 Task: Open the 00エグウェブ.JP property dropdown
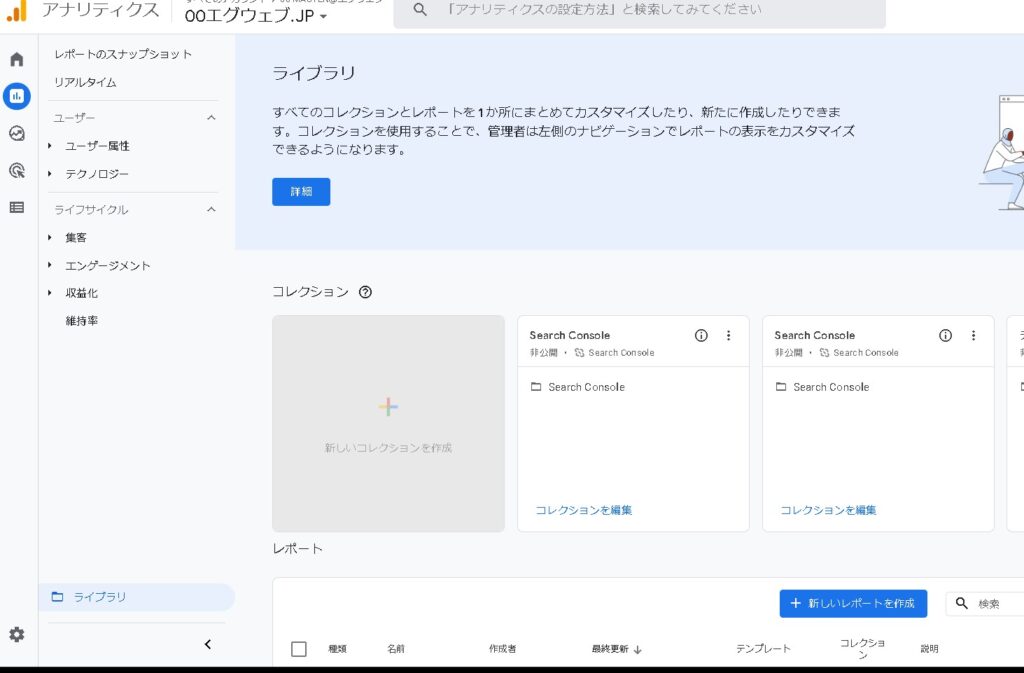coord(256,16)
